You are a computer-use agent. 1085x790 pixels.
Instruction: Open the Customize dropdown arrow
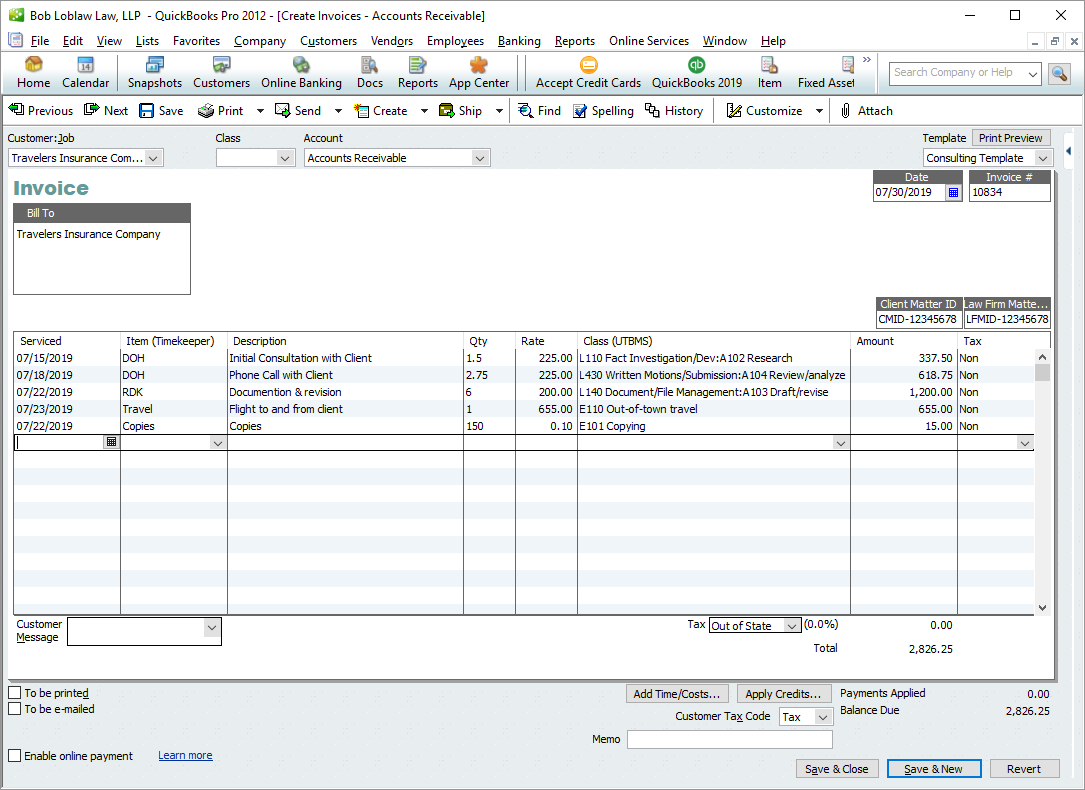click(819, 111)
